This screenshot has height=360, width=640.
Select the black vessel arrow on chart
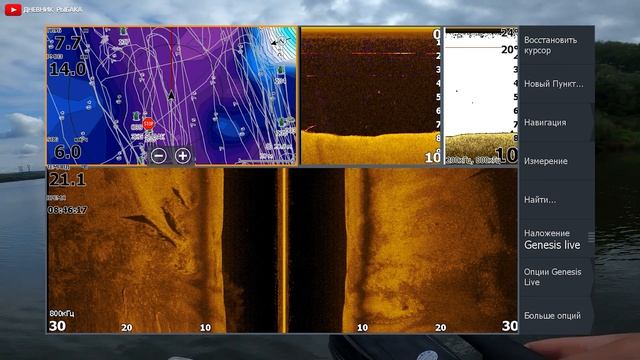(x=171, y=95)
